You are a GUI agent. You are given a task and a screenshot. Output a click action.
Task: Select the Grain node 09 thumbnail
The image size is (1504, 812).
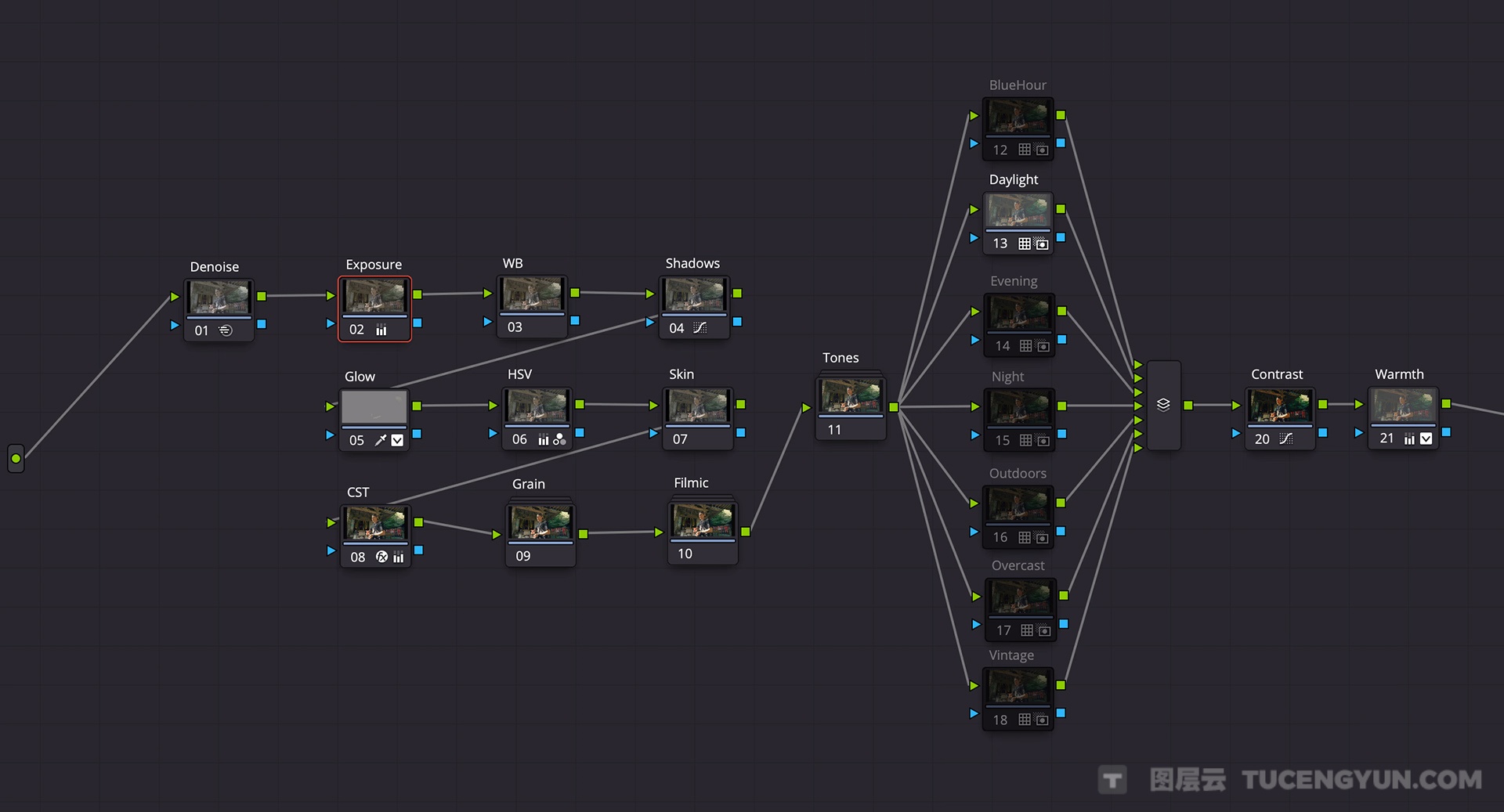coord(540,522)
